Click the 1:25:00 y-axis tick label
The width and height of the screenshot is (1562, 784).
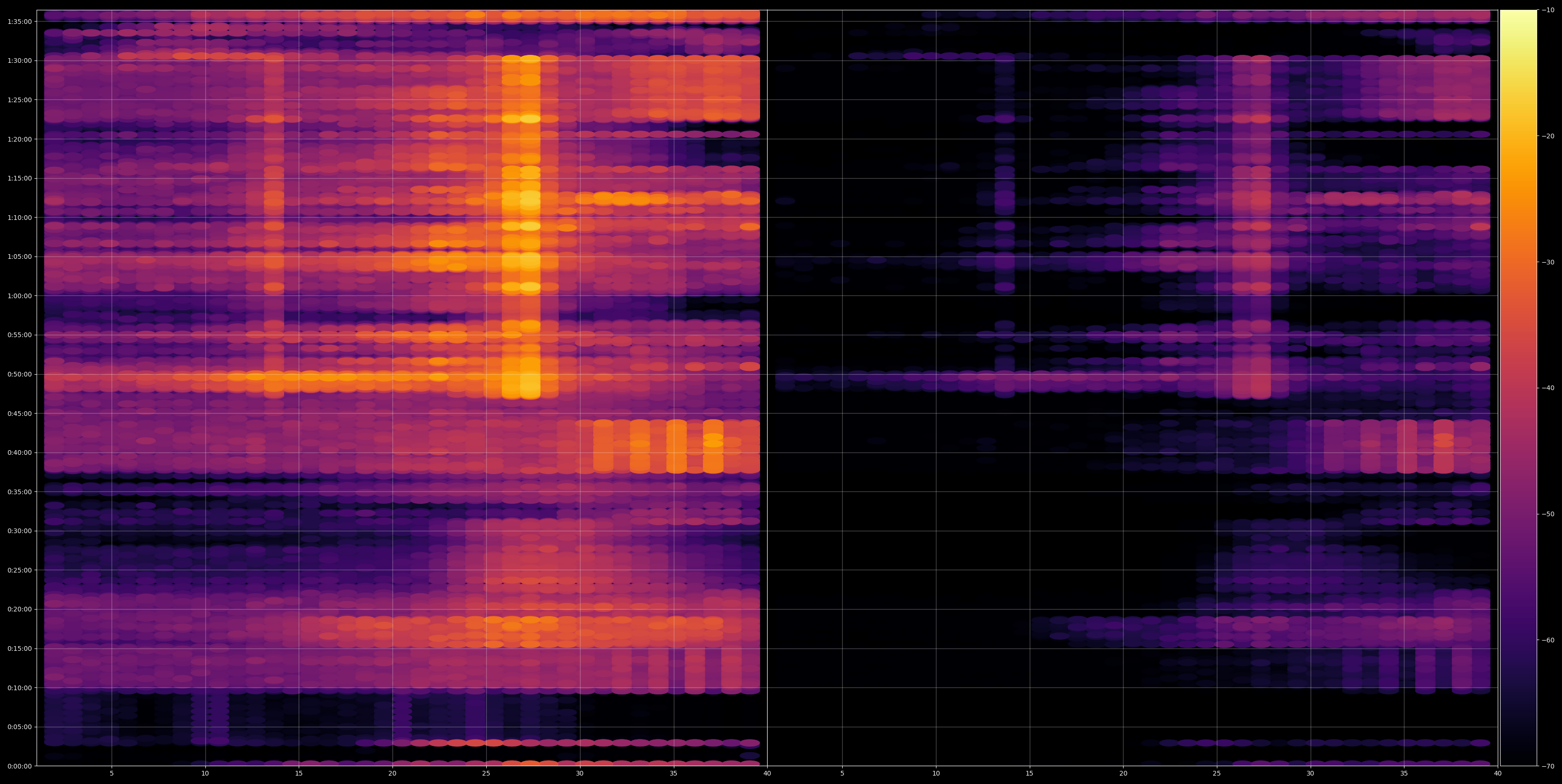pos(19,99)
